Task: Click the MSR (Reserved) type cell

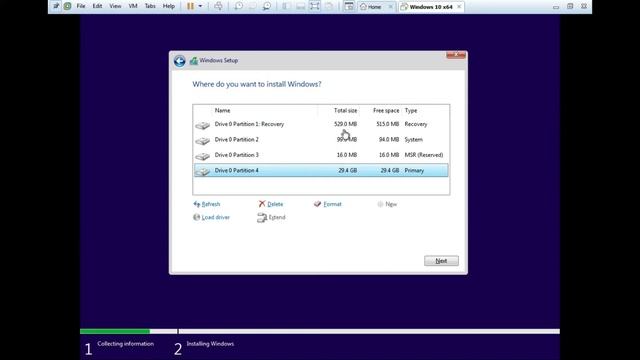Action: click(x=424, y=155)
